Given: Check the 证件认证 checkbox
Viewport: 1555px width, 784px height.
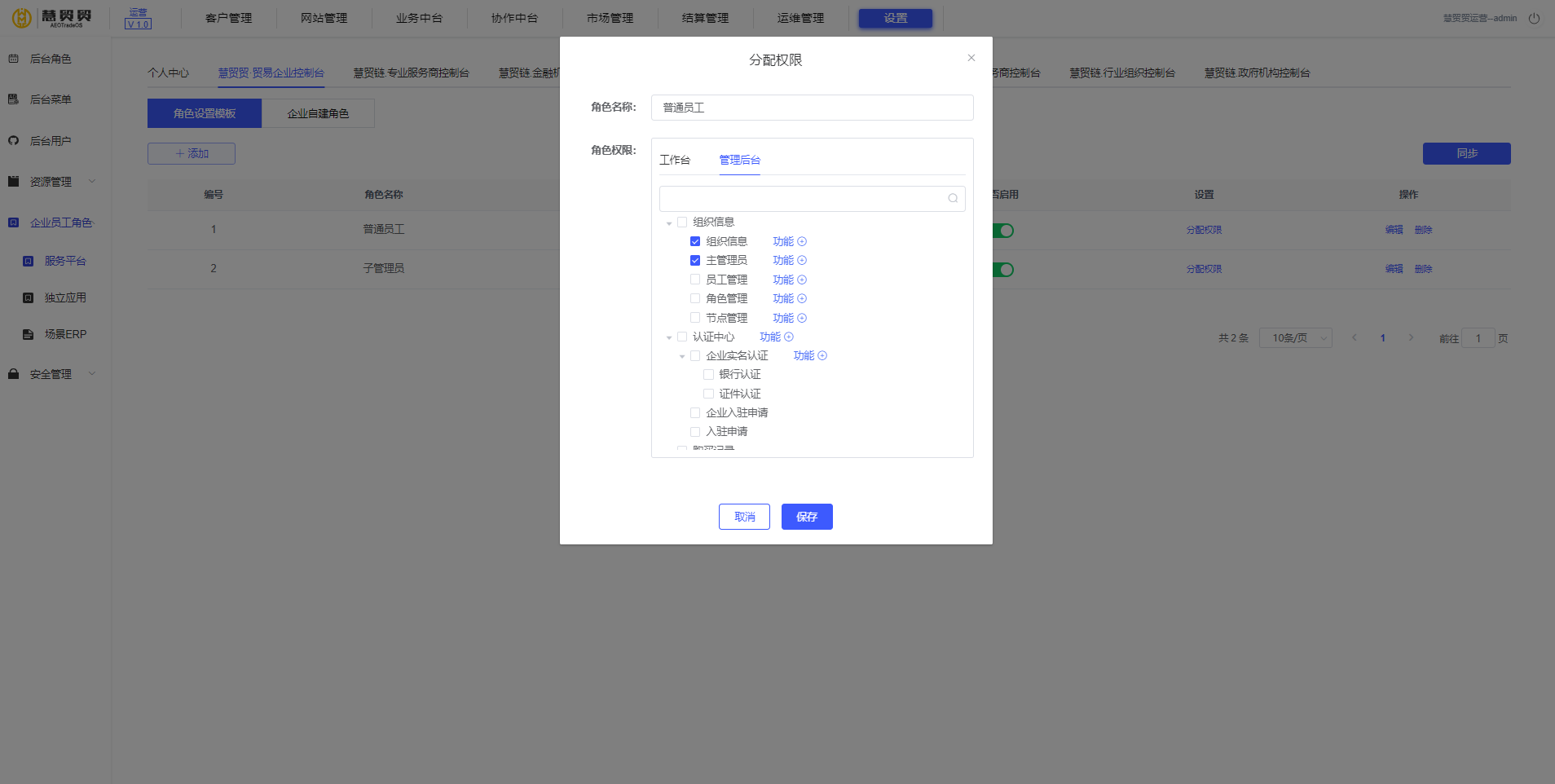Looking at the screenshot, I should click(x=708, y=394).
